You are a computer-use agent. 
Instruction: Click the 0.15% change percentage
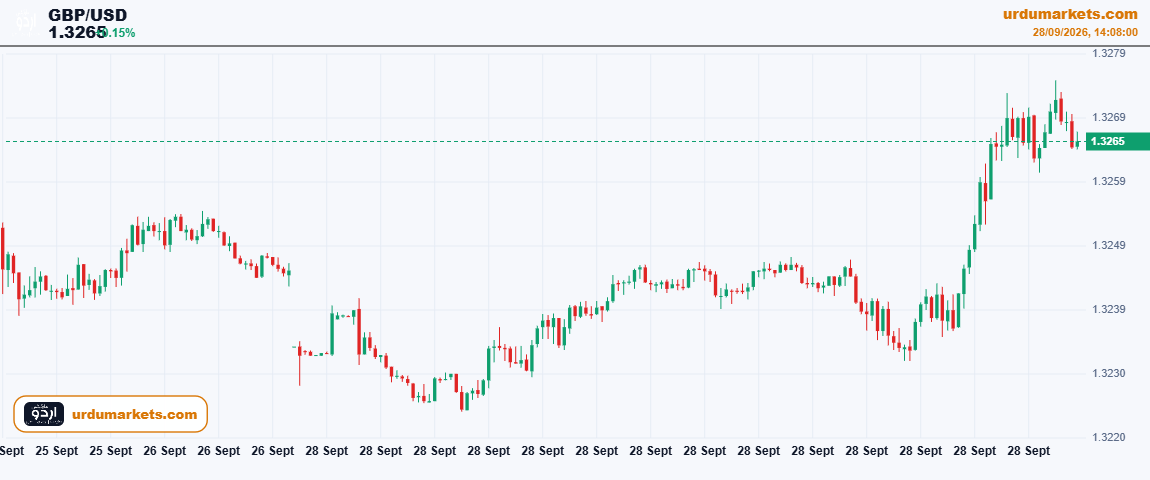(117, 32)
